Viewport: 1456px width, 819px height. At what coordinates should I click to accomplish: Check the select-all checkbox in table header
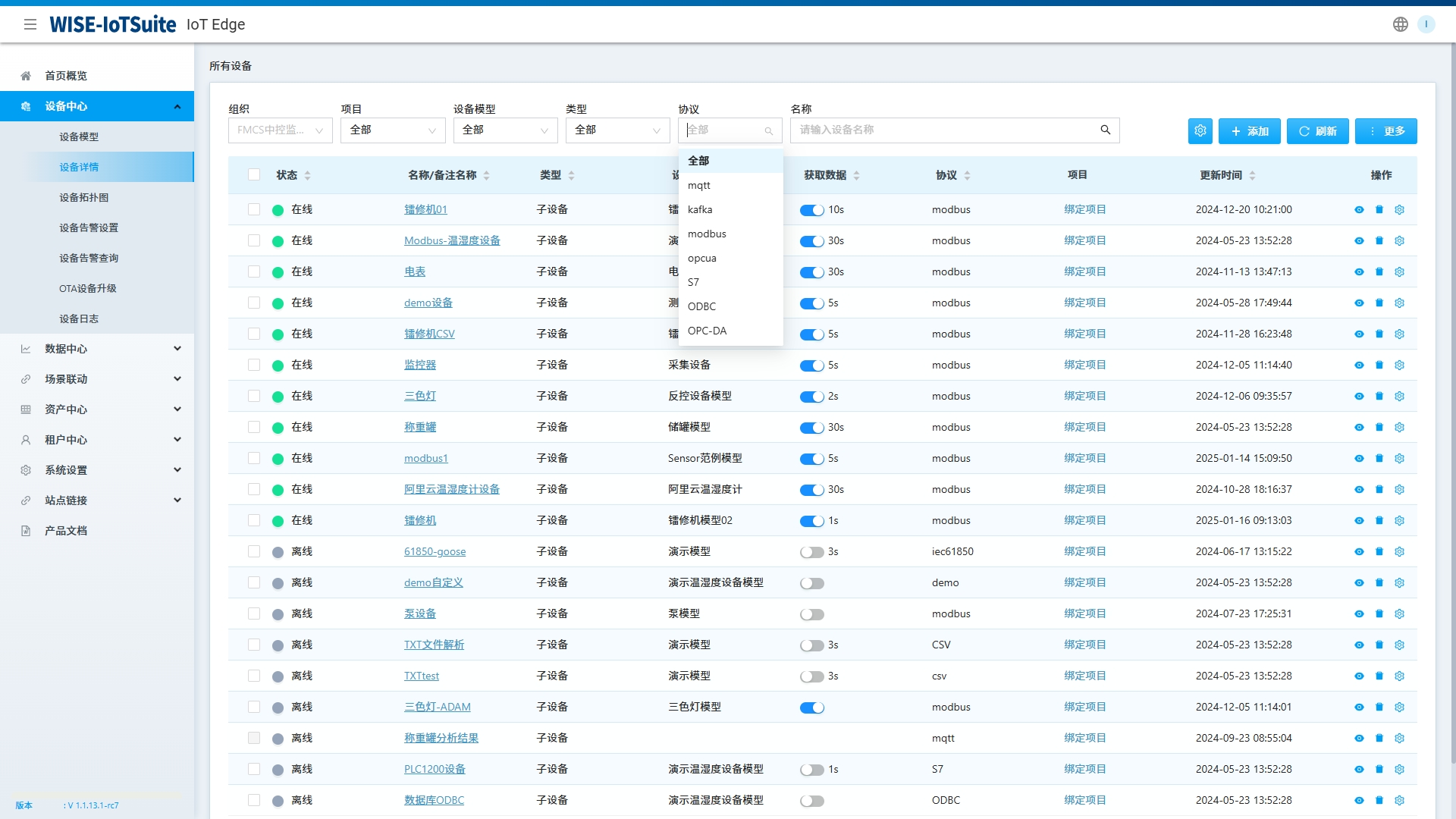[254, 175]
